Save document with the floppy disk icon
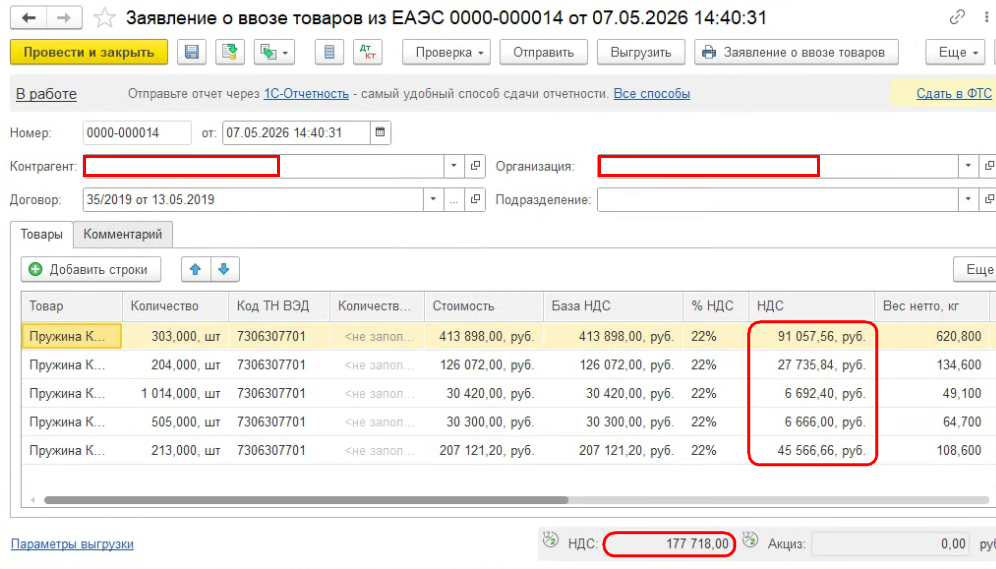 (x=192, y=52)
